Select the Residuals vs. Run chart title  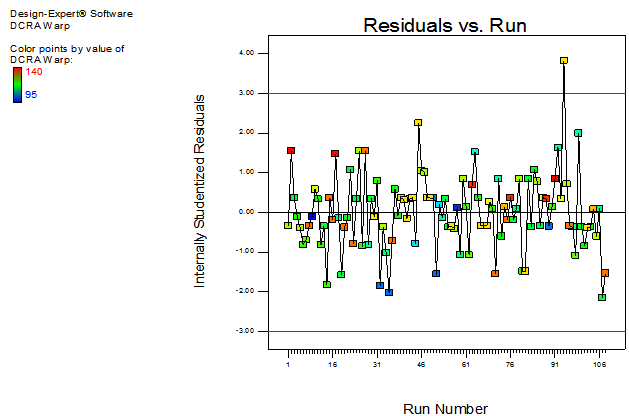point(444,24)
